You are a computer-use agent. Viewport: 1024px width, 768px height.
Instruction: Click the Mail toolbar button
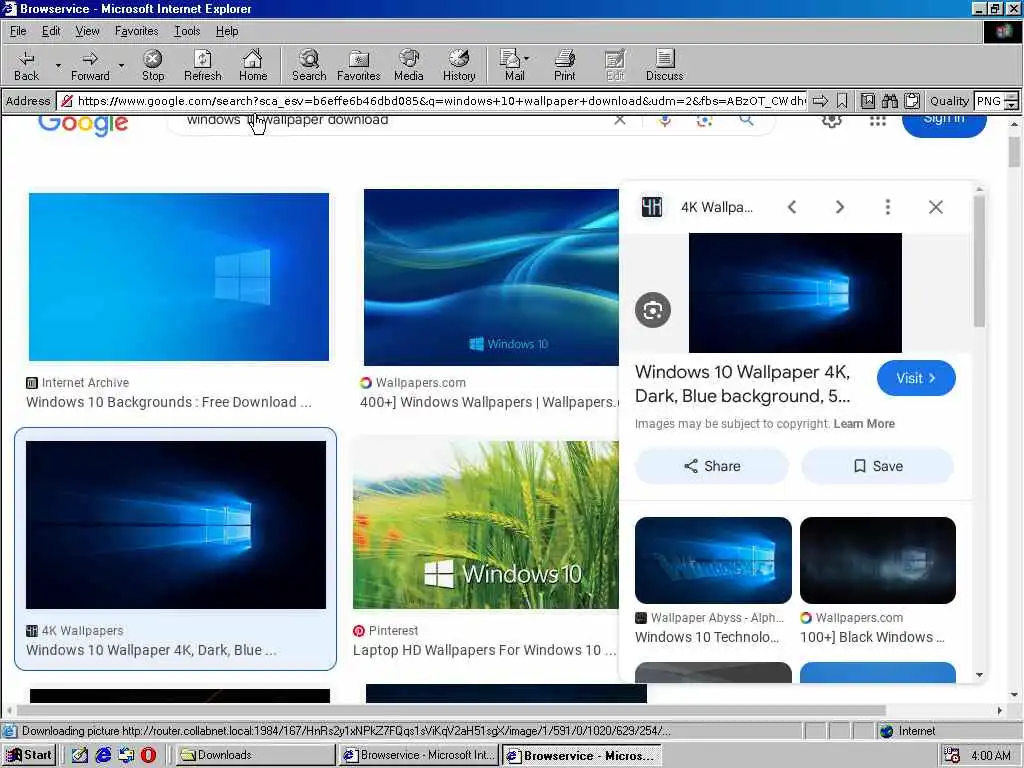[513, 65]
